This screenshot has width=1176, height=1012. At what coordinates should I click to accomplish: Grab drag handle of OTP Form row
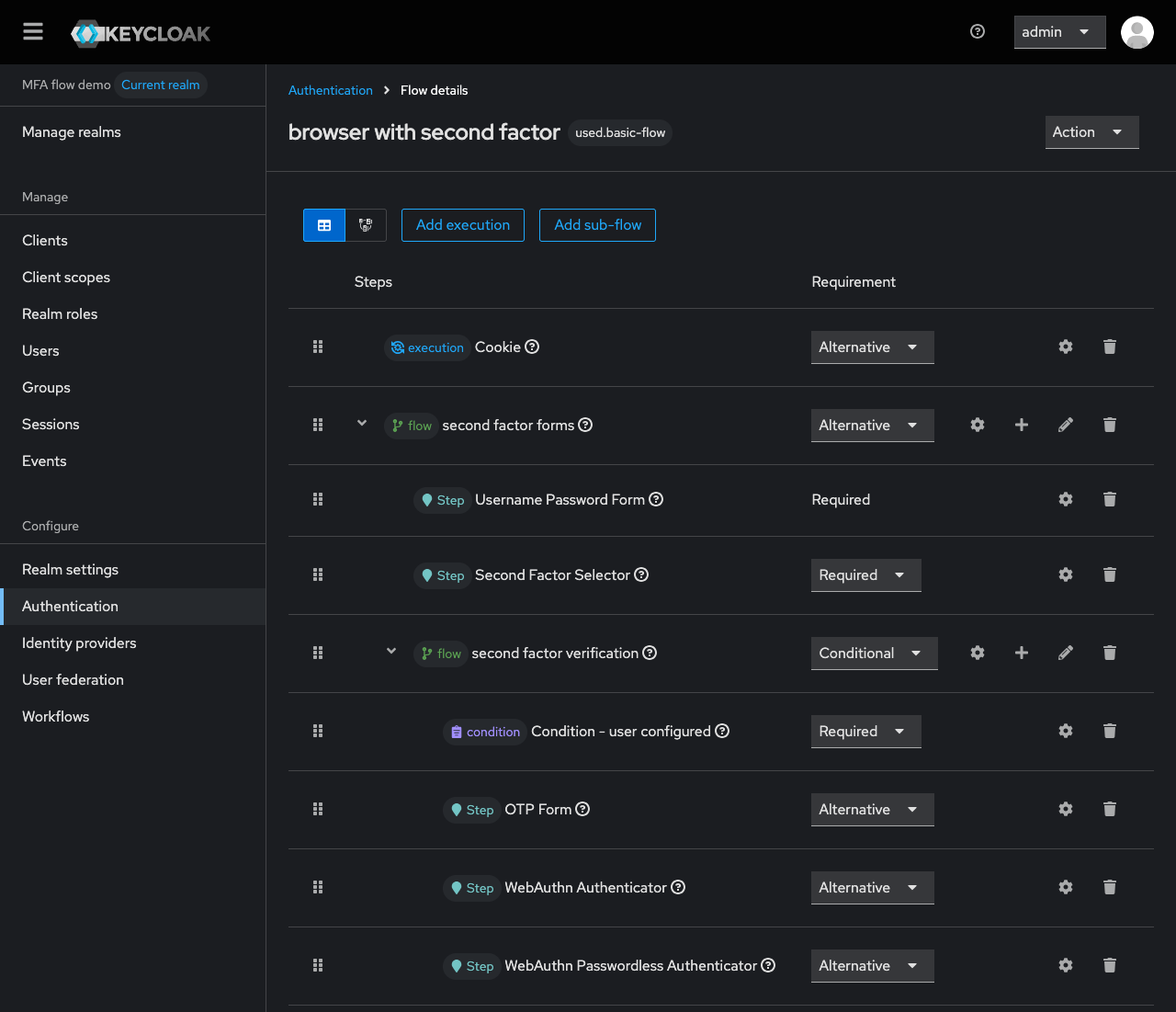pyautogui.click(x=318, y=809)
